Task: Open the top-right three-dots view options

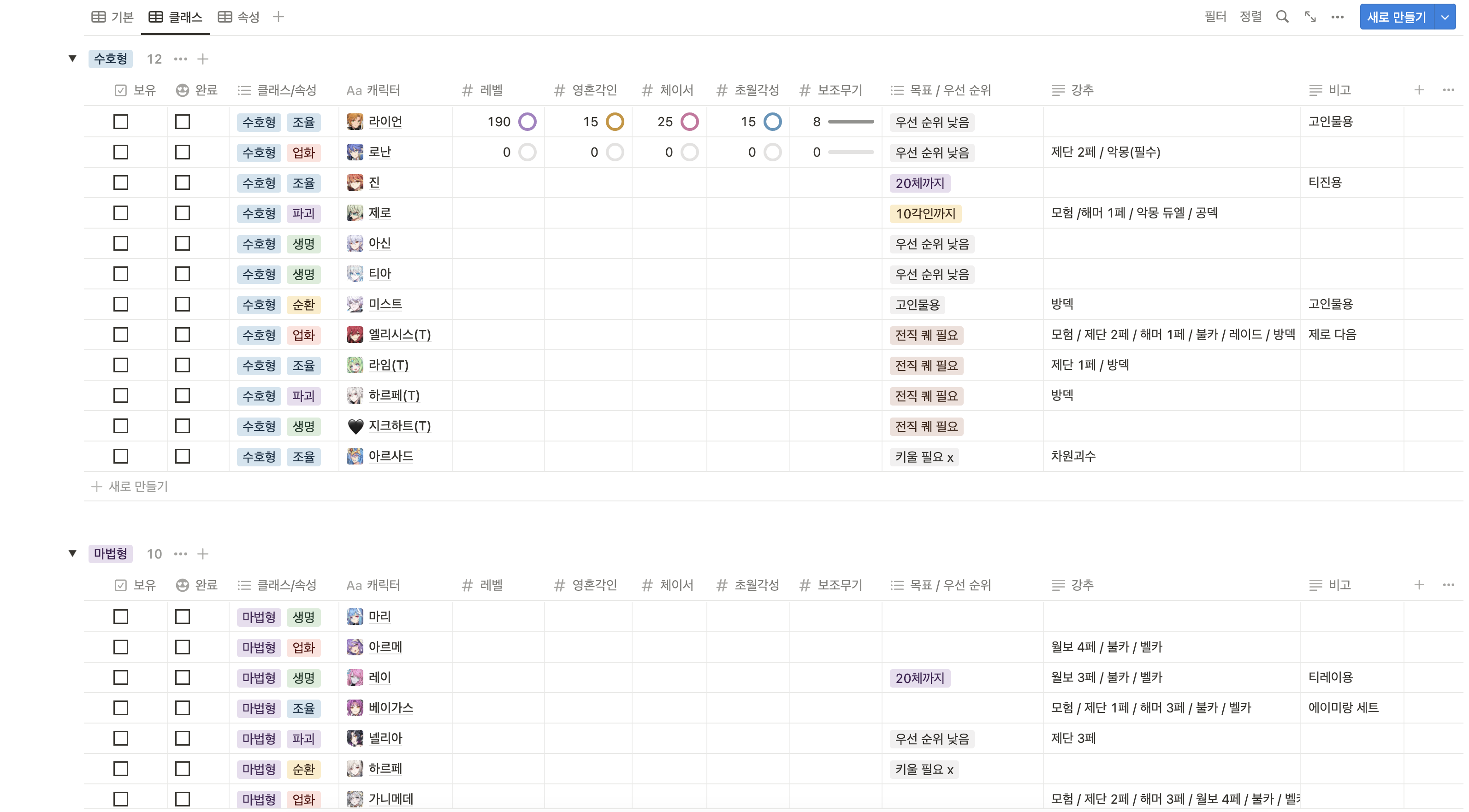Action: (1337, 17)
